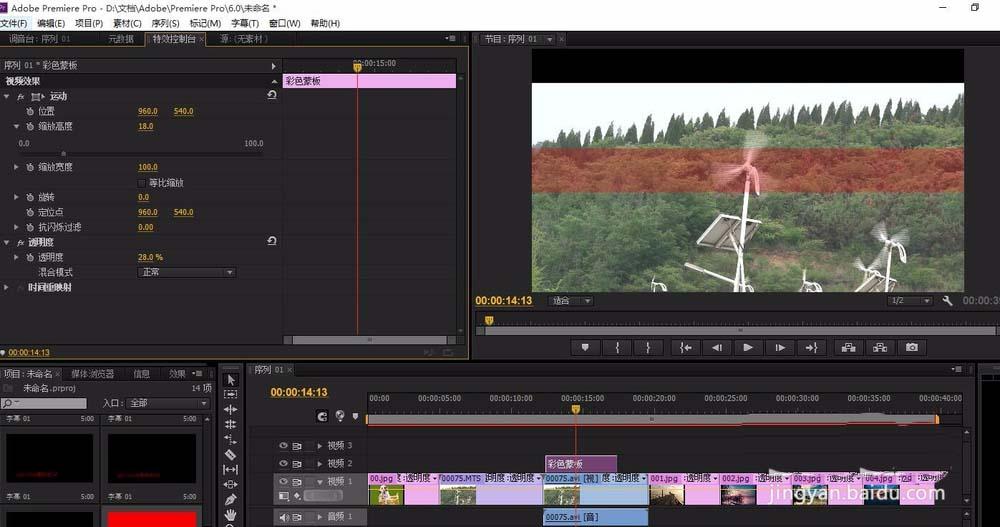
Task: Mute the 音频 1 track speaker icon
Action: click(x=283, y=517)
